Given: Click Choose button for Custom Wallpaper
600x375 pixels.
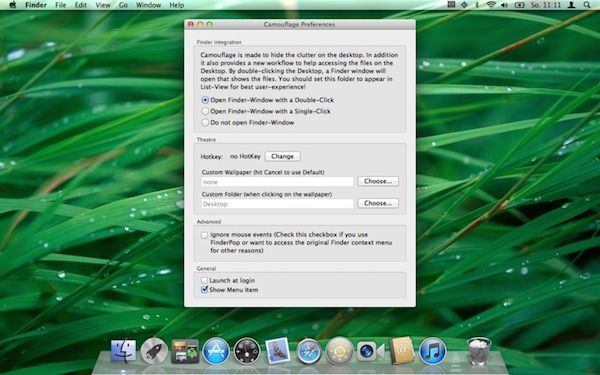Looking at the screenshot, I should pos(378,181).
